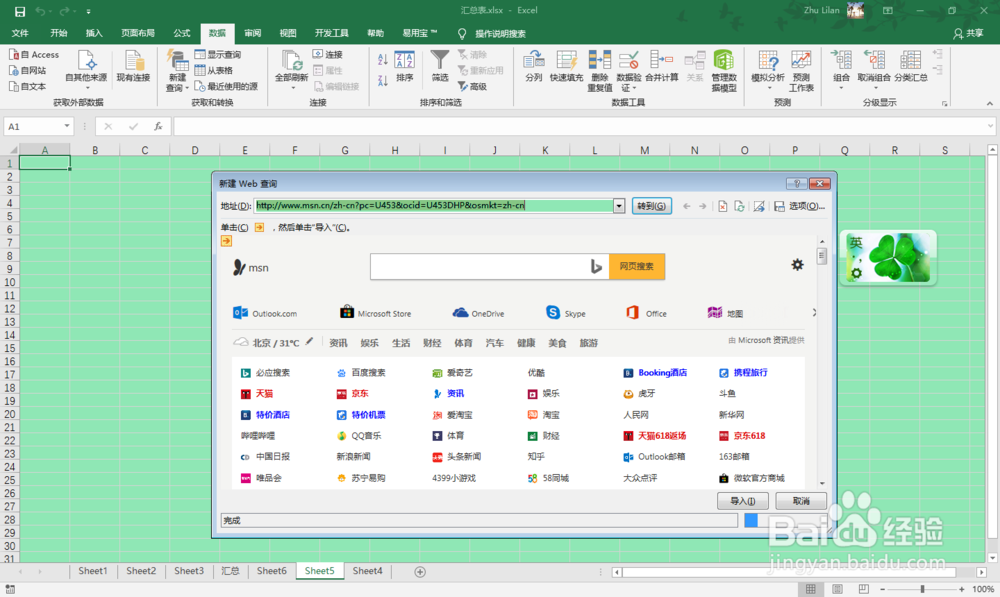Sort ascending with the A-Z icon

(383, 60)
